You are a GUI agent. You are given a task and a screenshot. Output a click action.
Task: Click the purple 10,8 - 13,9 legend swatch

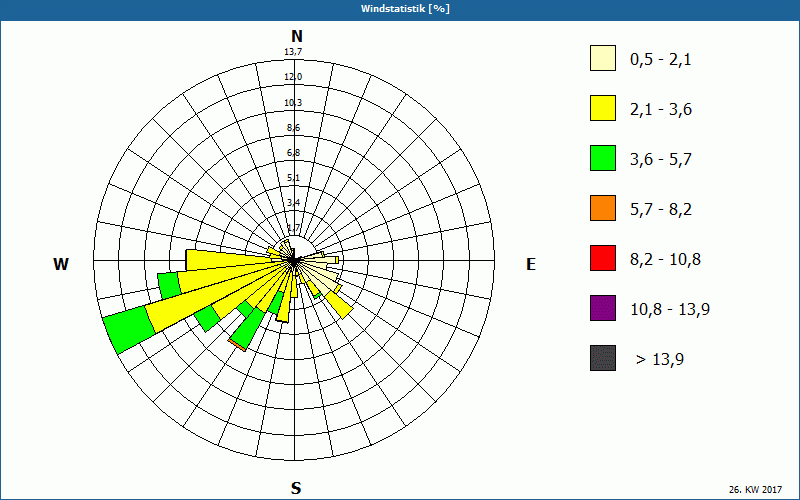pyautogui.click(x=603, y=308)
